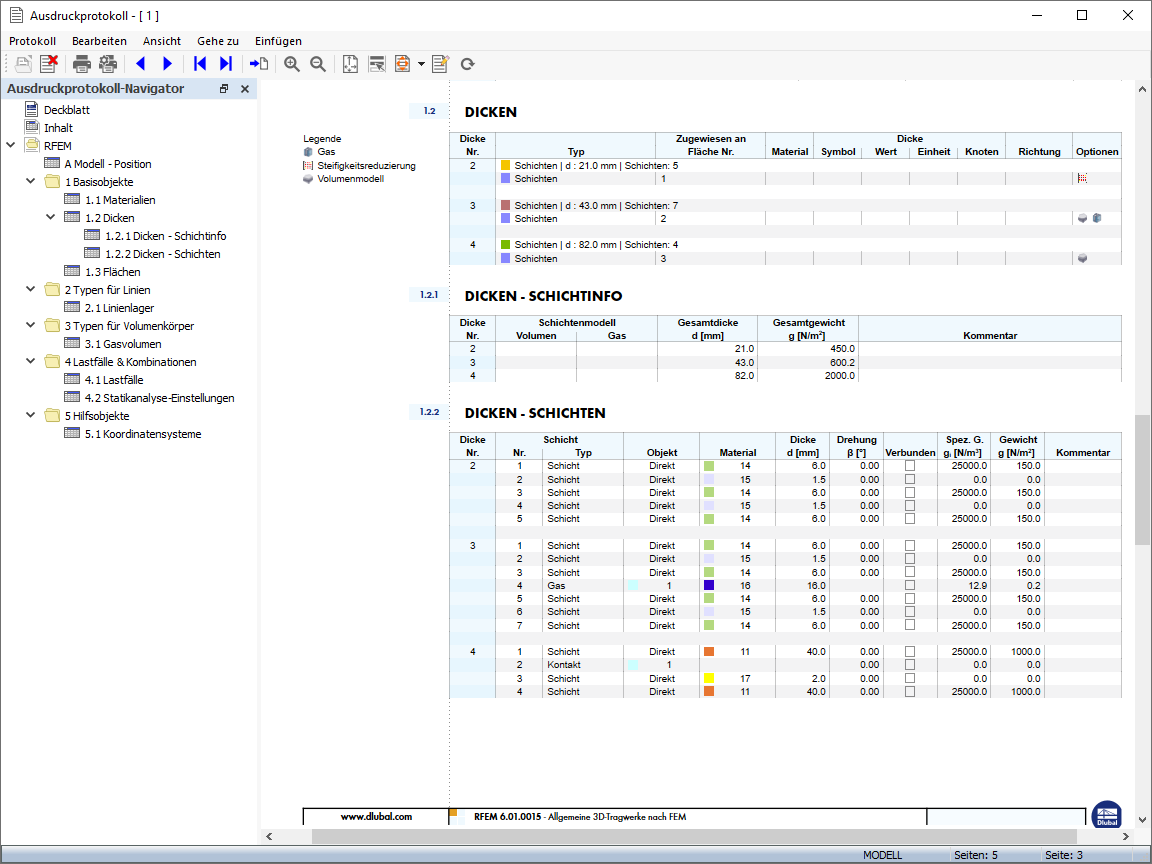This screenshot has width=1152, height=864.
Task: Select 4.2 Statikanalyse-Einstellungen in navigator
Action: click(x=159, y=397)
